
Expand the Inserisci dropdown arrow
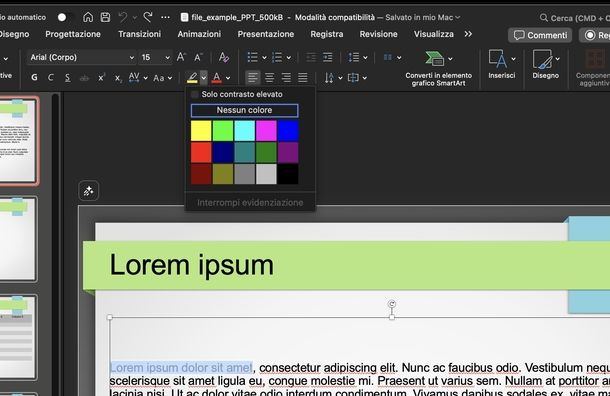[x=514, y=59]
